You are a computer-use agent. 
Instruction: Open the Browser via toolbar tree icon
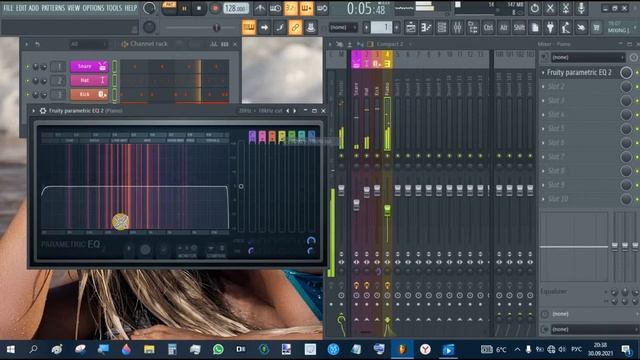coord(473,28)
